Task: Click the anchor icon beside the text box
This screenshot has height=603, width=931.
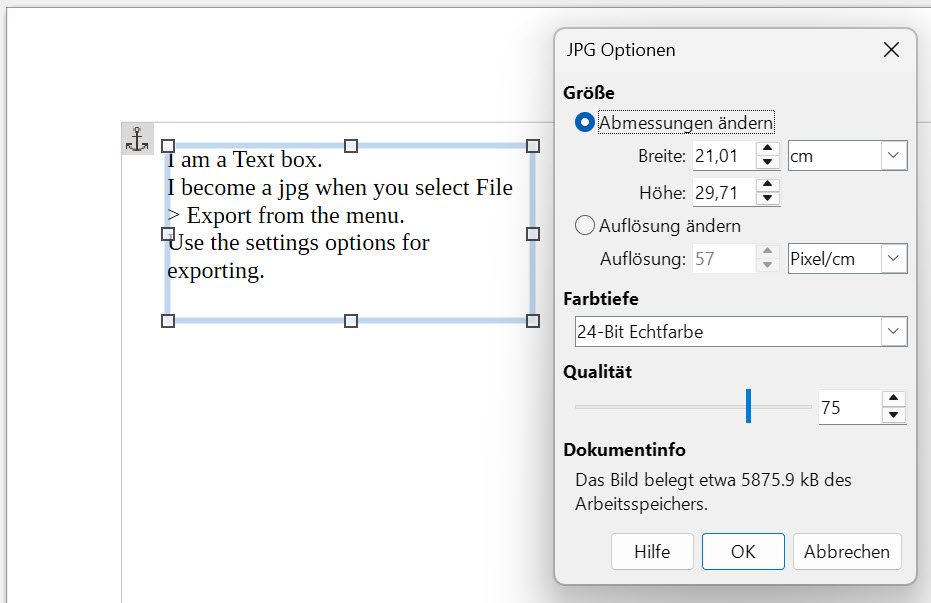Action: (x=136, y=139)
